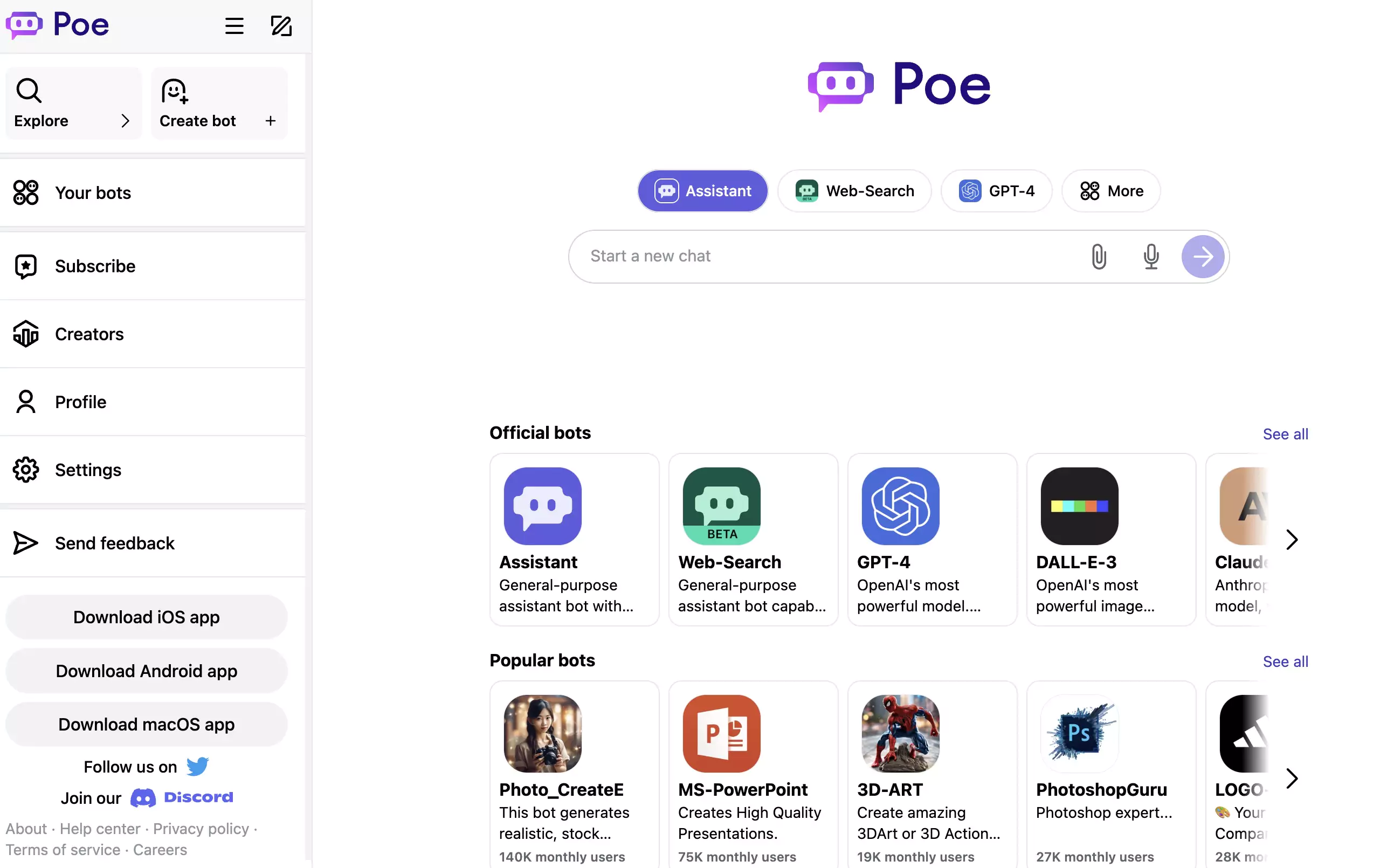
Task: Click '75K monthly users' text
Action: click(x=737, y=857)
